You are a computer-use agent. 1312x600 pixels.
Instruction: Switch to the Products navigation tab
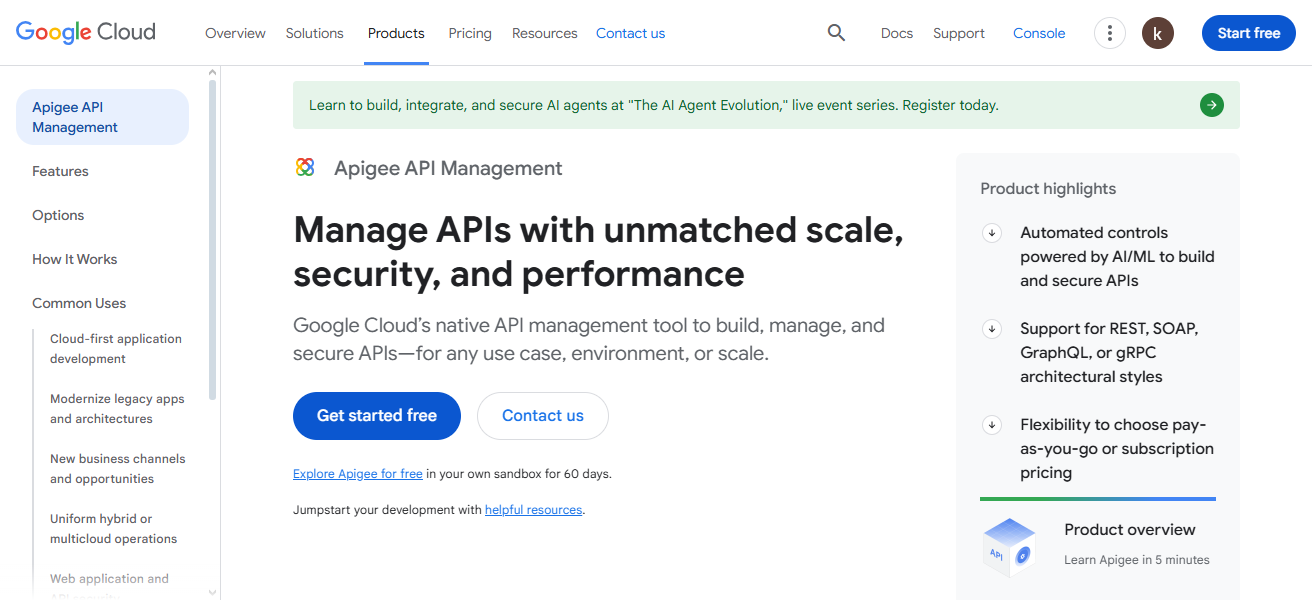pos(396,32)
